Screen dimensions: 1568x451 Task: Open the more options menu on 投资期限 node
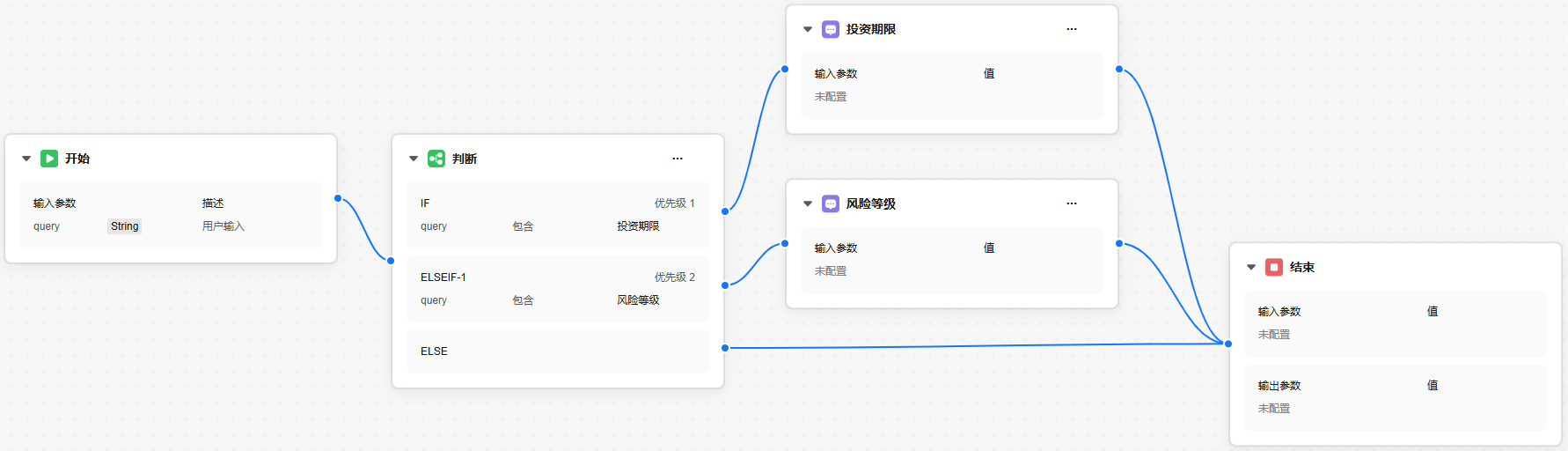point(1072,29)
